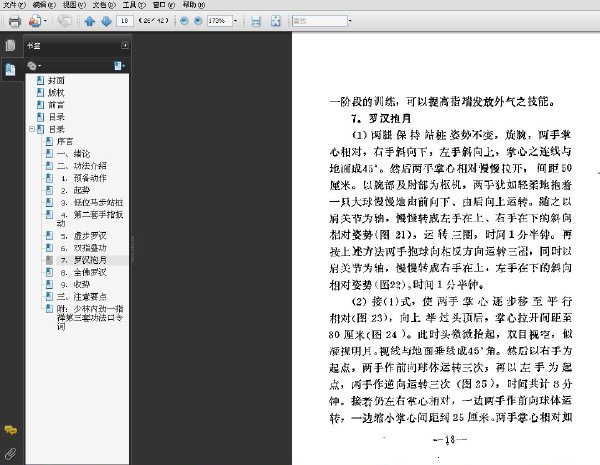Open the attachments paperclip icon

tap(10, 454)
